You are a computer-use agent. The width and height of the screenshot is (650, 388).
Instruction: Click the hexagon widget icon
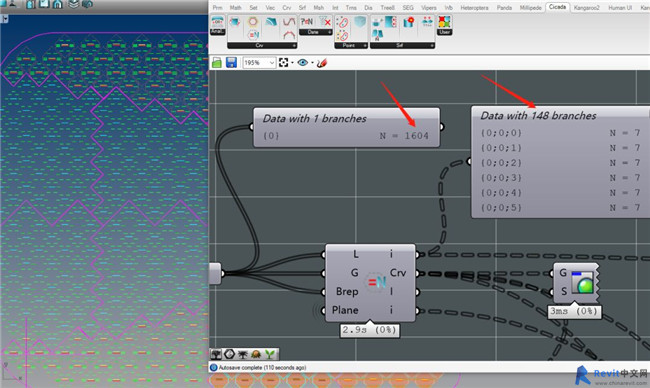[229, 354]
